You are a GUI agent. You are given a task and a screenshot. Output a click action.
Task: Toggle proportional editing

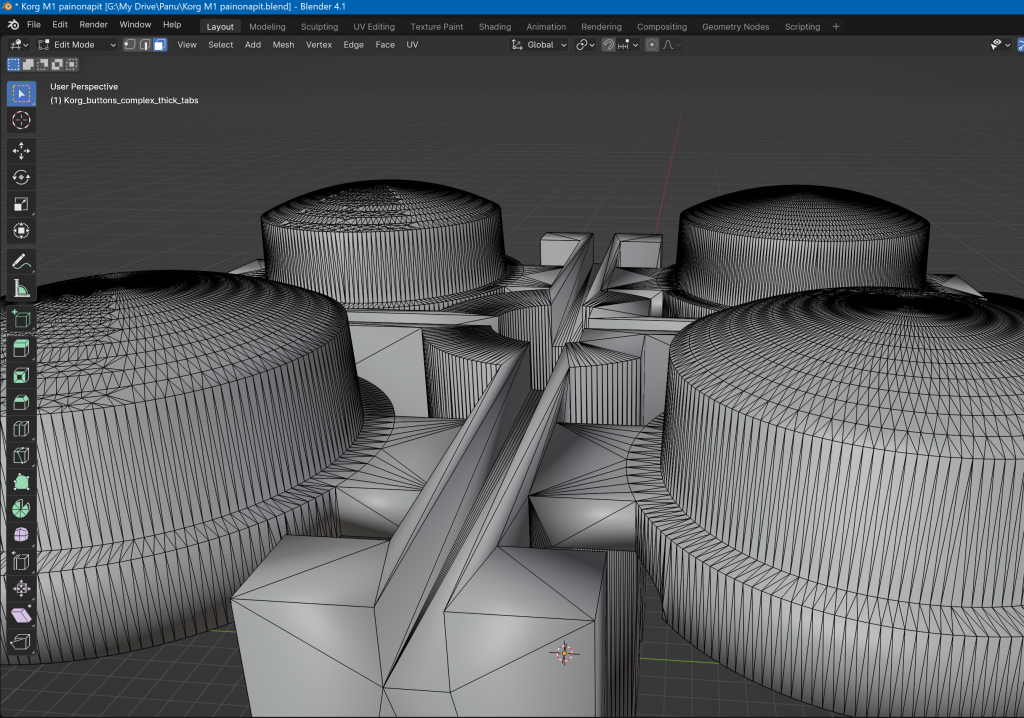[x=652, y=44]
